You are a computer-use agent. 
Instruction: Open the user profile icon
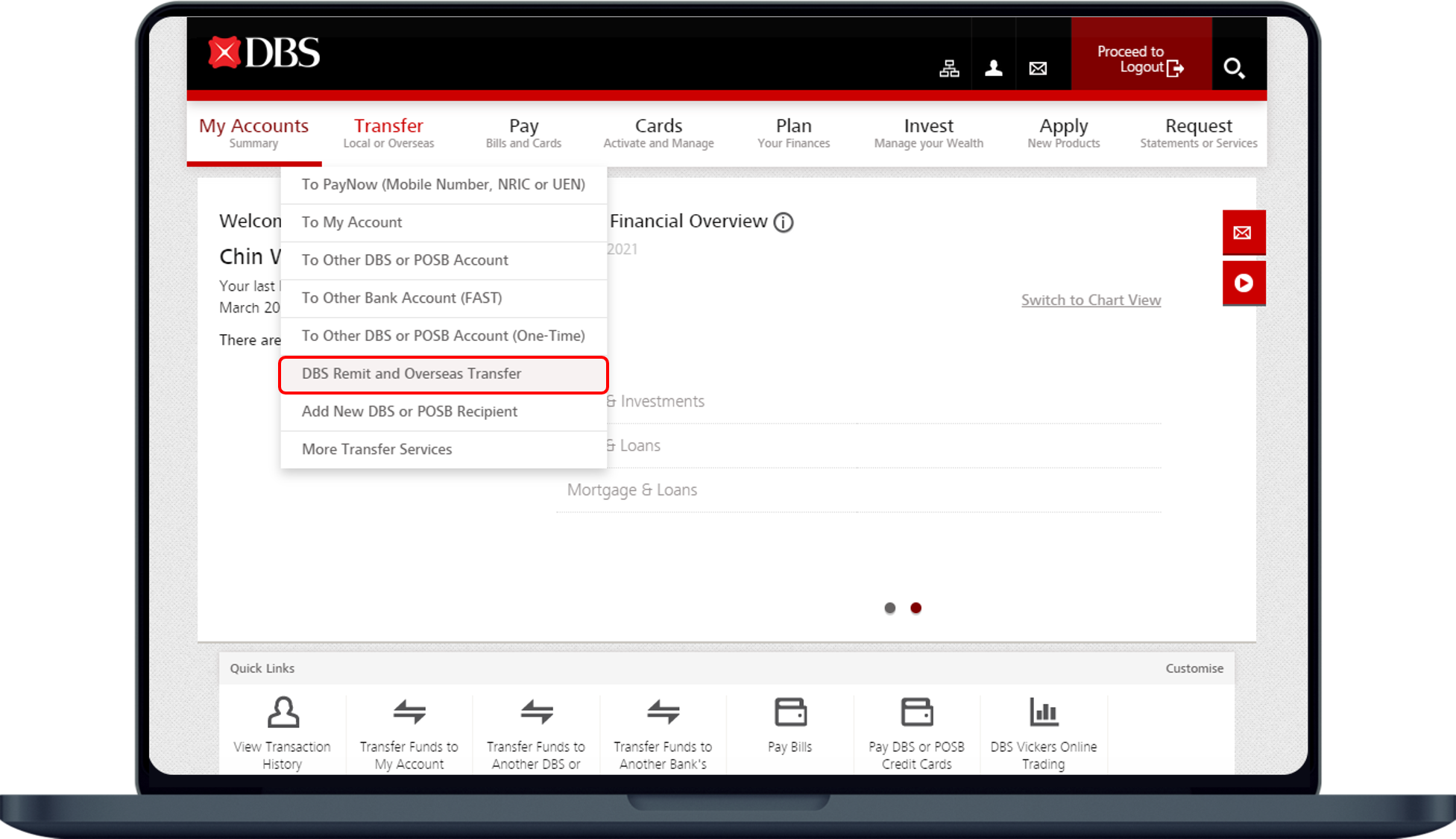pos(993,69)
